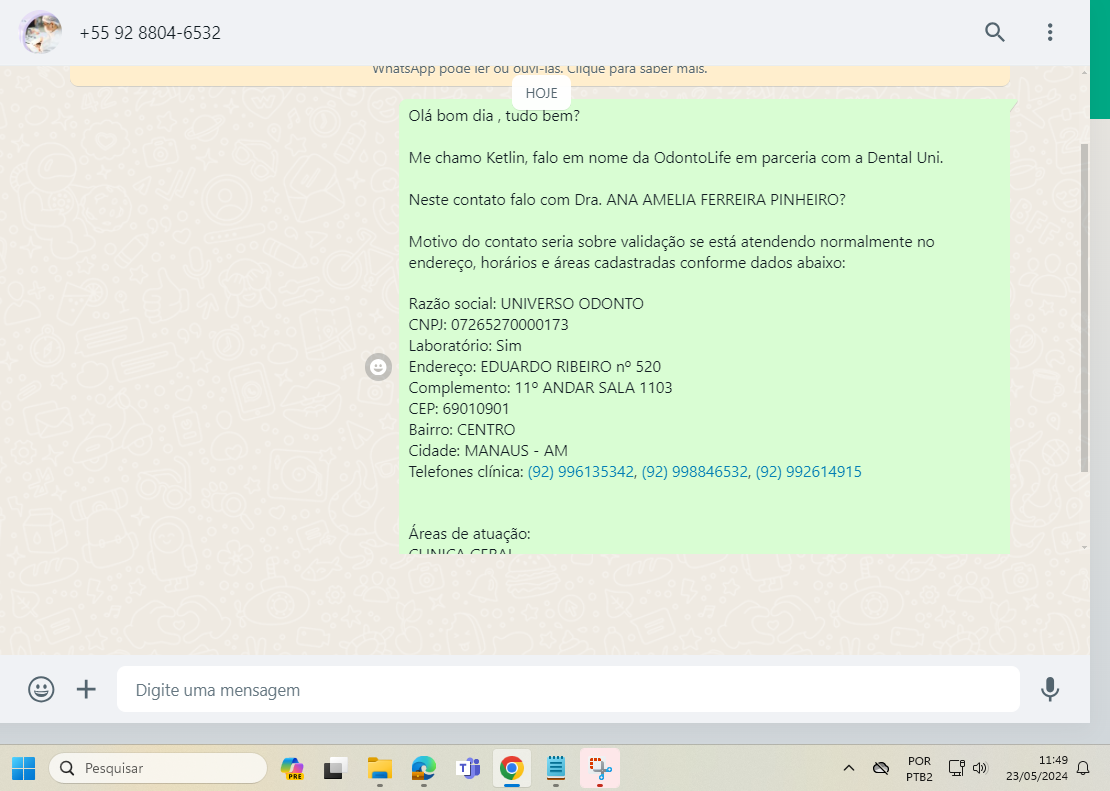Image resolution: width=1110 pixels, height=791 pixels.
Task: Click the text 'Complemento: 11º ANDAR SALA 1103'
Action: point(540,387)
